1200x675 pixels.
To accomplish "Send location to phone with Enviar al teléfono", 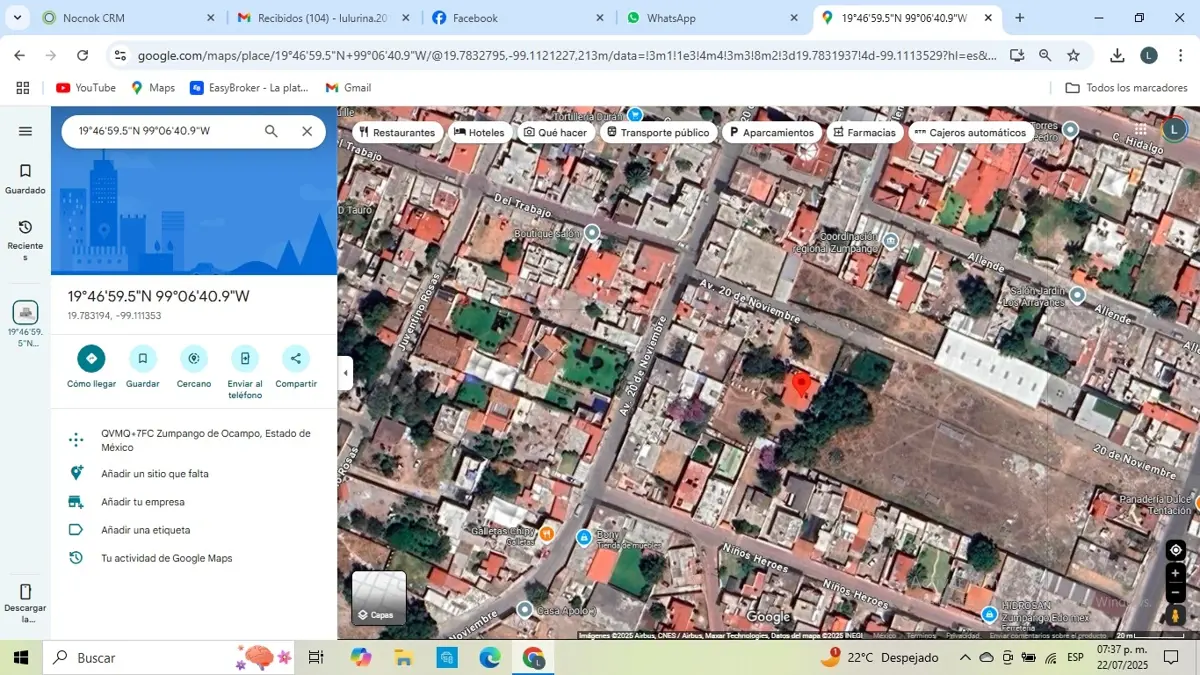I will [x=245, y=358].
